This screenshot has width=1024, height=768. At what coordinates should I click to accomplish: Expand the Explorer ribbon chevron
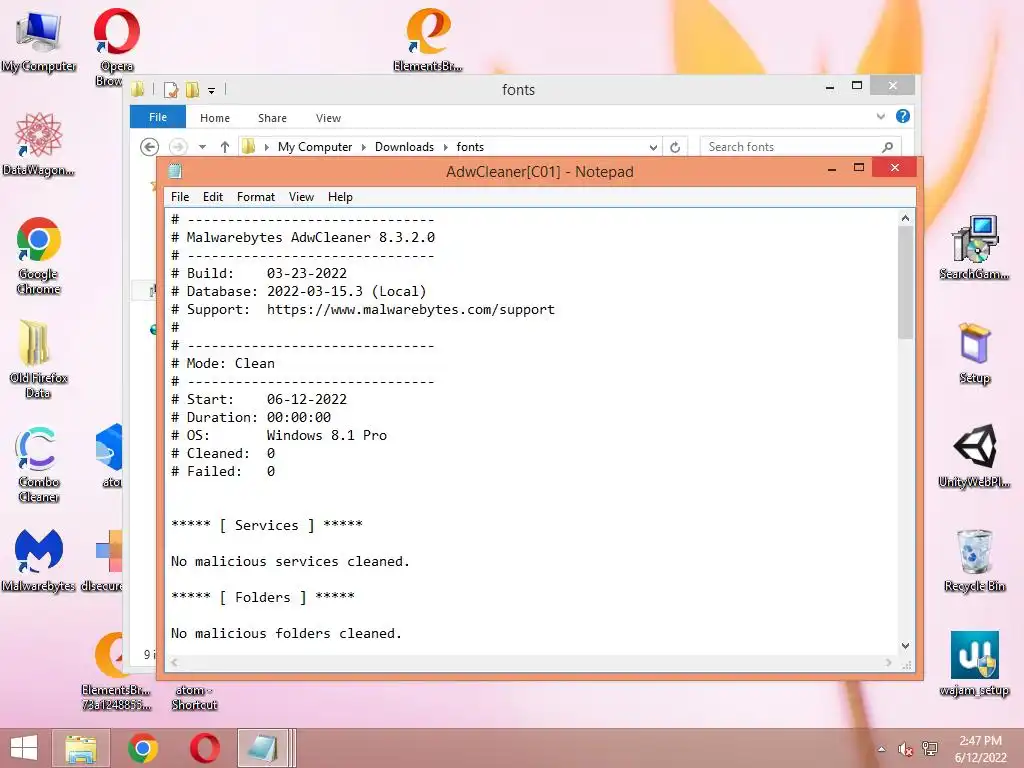pos(880,116)
